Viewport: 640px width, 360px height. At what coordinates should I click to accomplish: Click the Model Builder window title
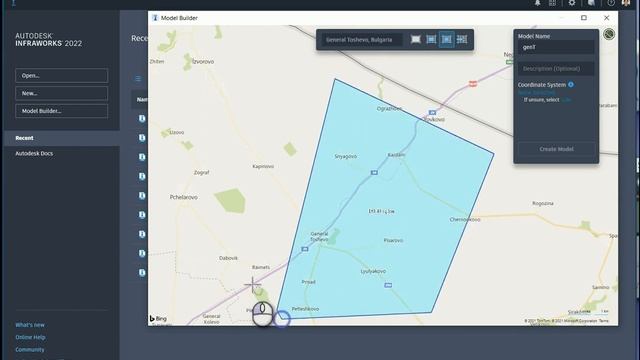[x=179, y=18]
